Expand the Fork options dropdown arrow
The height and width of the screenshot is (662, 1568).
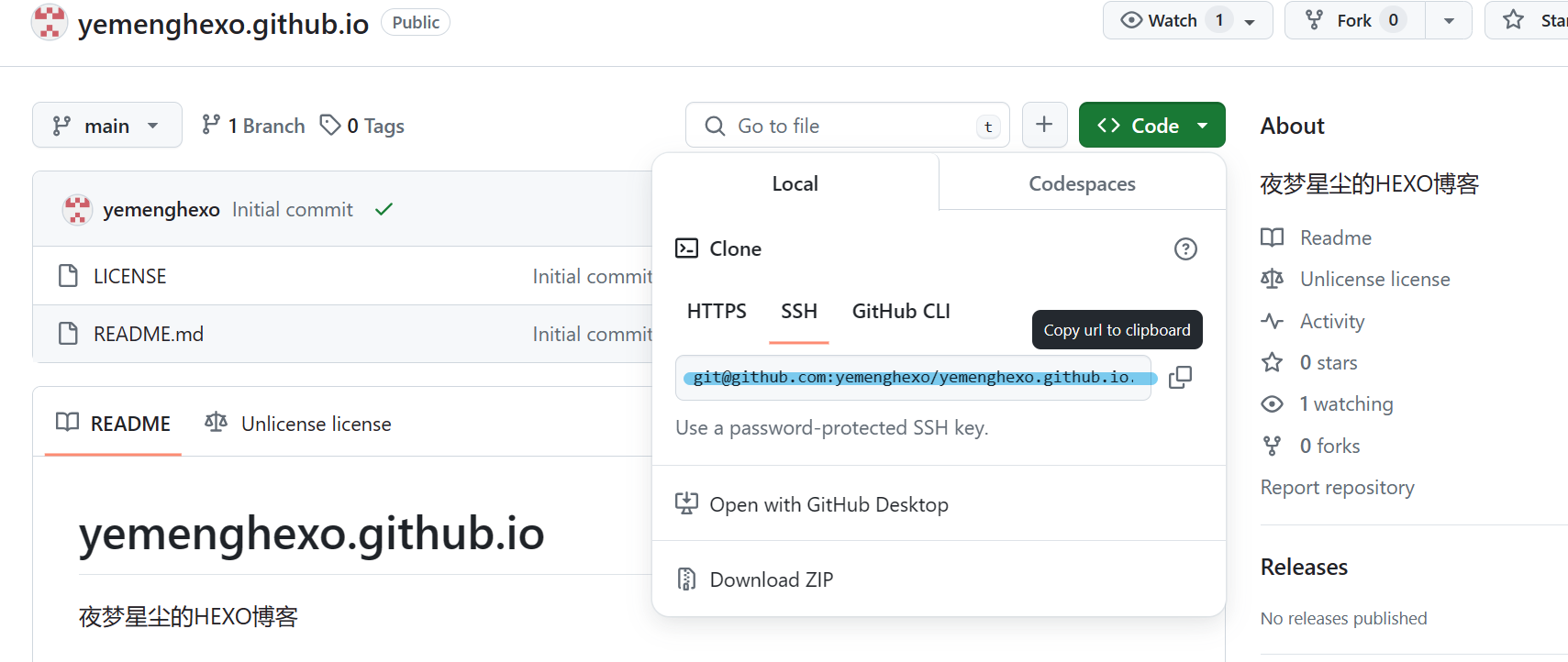[1449, 21]
